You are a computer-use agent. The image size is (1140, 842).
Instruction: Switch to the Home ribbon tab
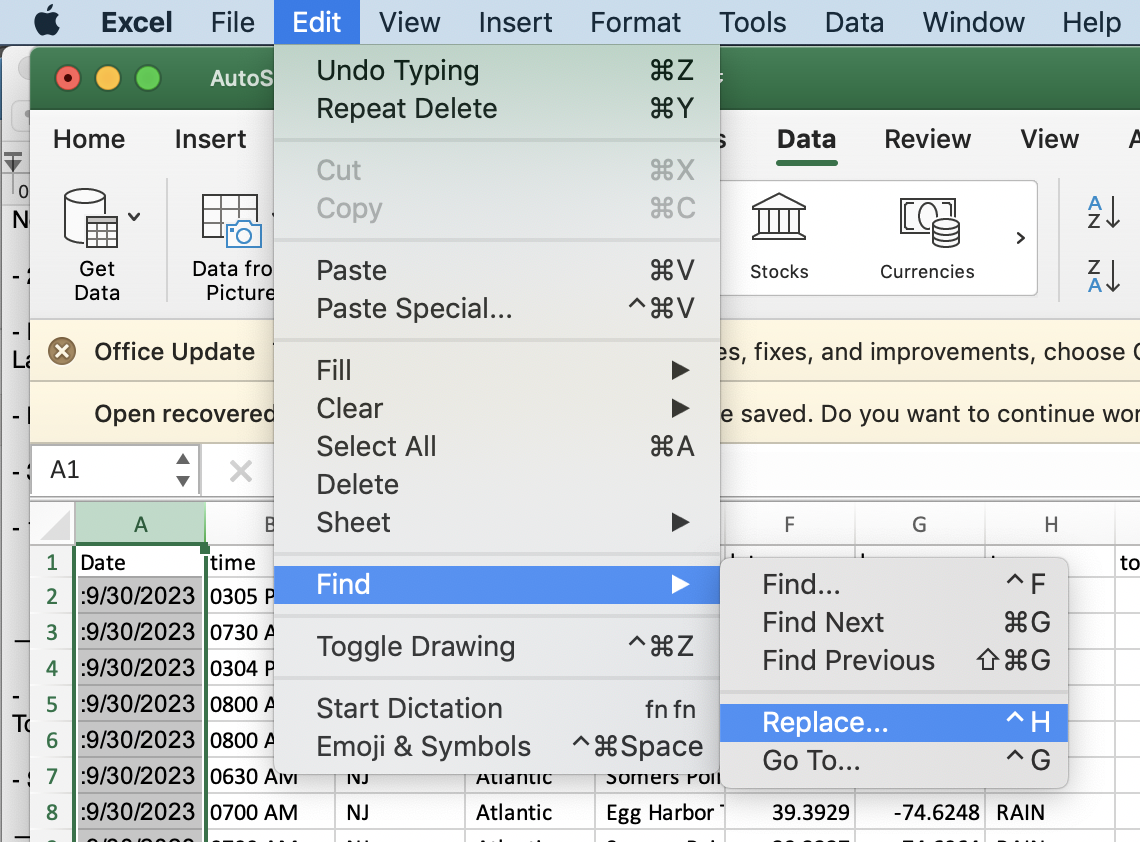(89, 139)
